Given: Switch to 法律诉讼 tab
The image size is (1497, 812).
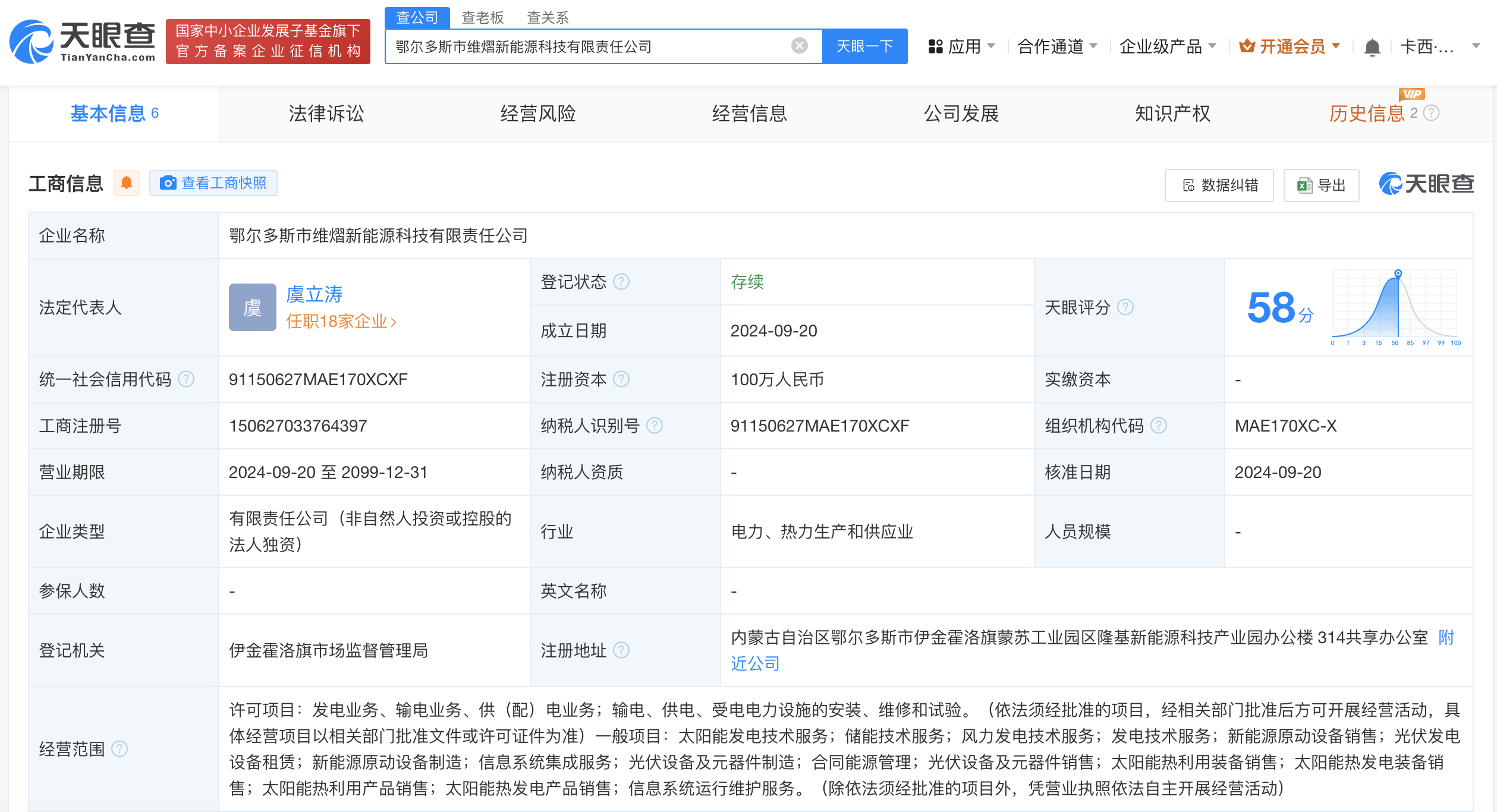Looking at the screenshot, I should click(x=326, y=114).
